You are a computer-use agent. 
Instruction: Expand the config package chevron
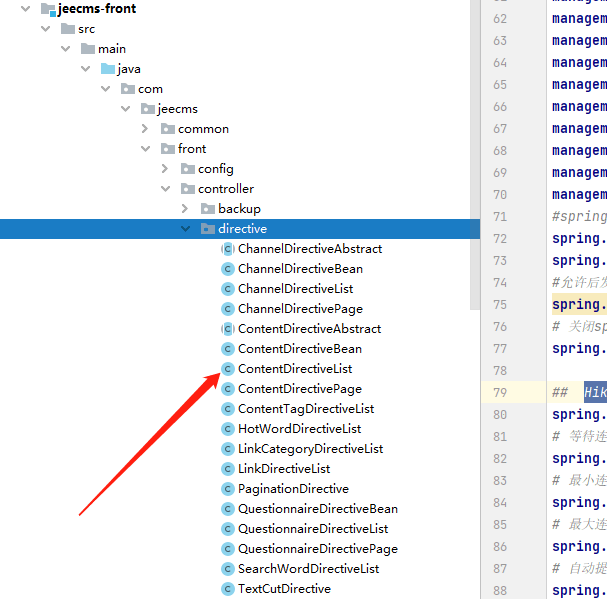(165, 169)
